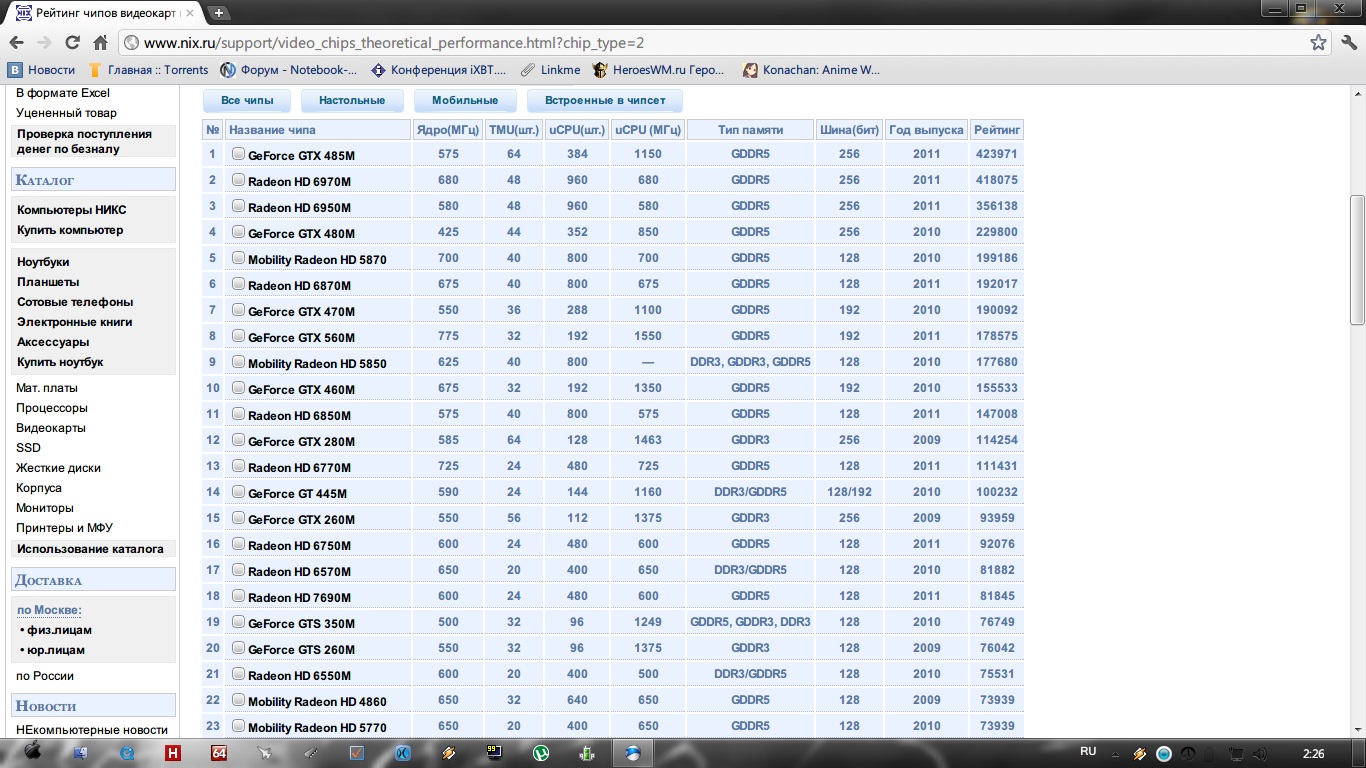Switch to the Все чипы tab
This screenshot has width=1366, height=768.
246,101
